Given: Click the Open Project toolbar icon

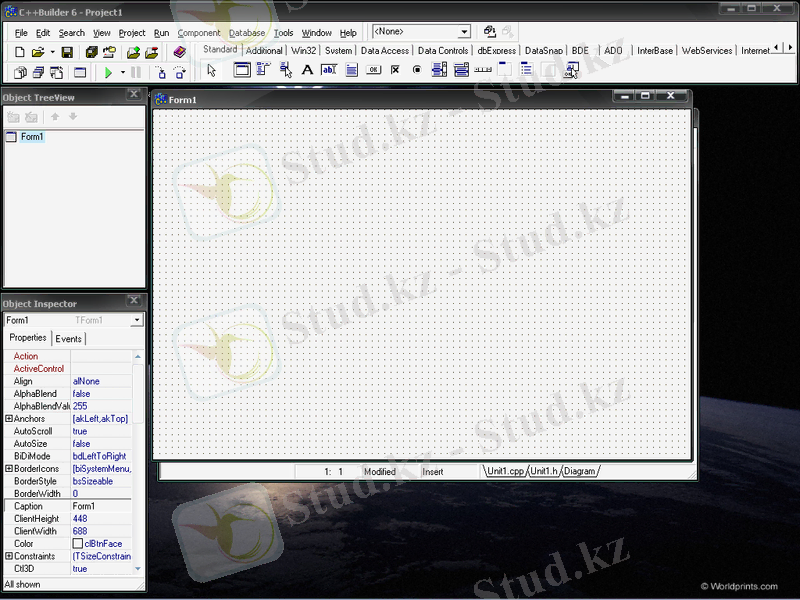Looking at the screenshot, I should [110, 52].
